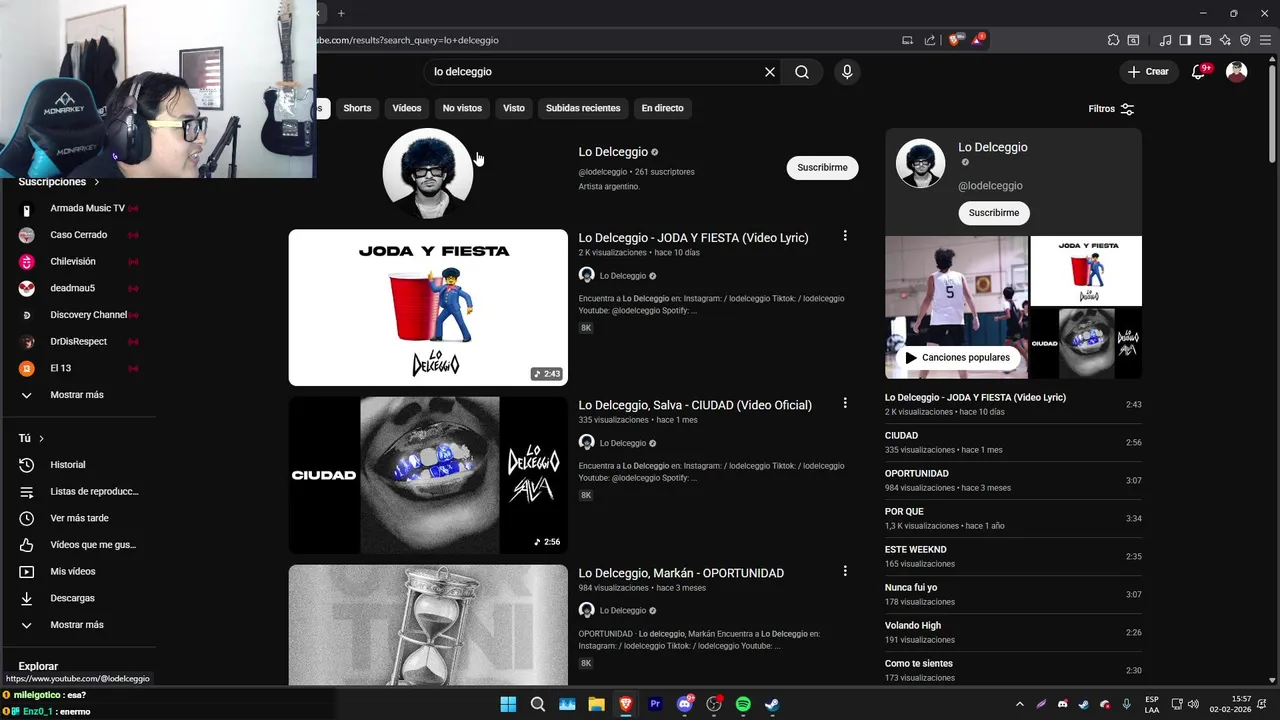Image resolution: width=1280 pixels, height=720 pixels.
Task: Open a new browser tab
Action: [x=341, y=13]
